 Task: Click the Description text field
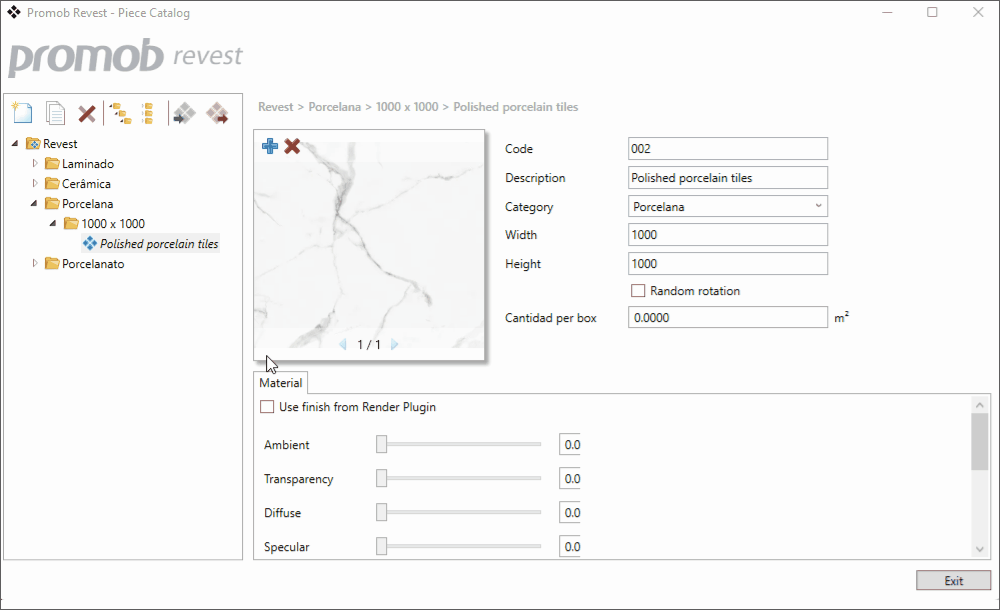(x=727, y=178)
